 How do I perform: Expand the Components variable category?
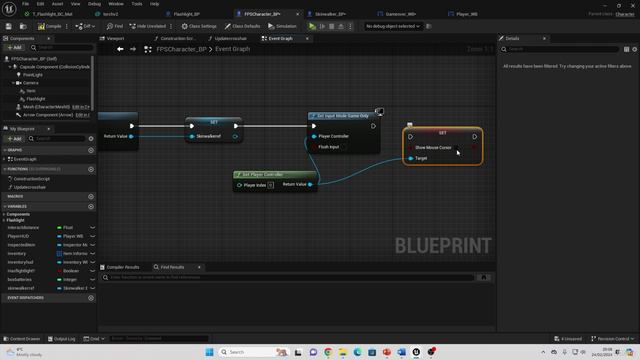click(x=4, y=214)
